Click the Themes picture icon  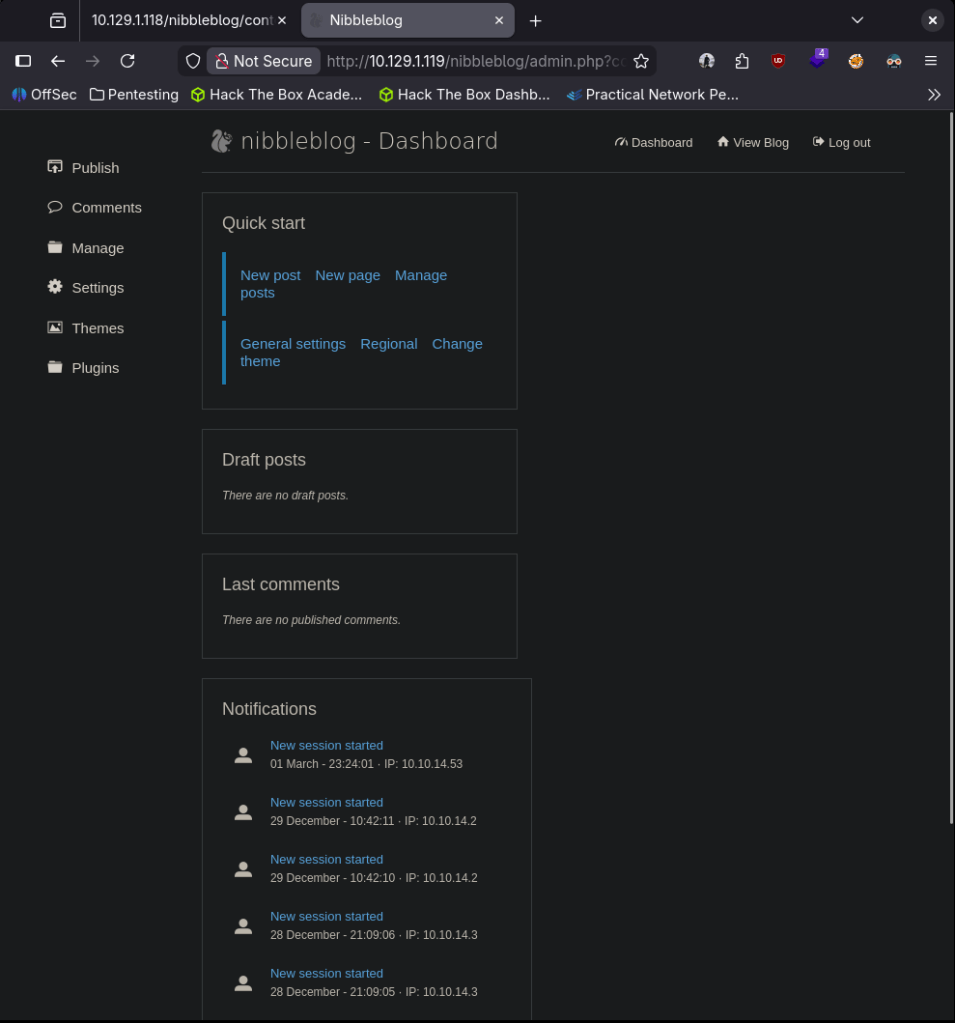[x=55, y=327]
